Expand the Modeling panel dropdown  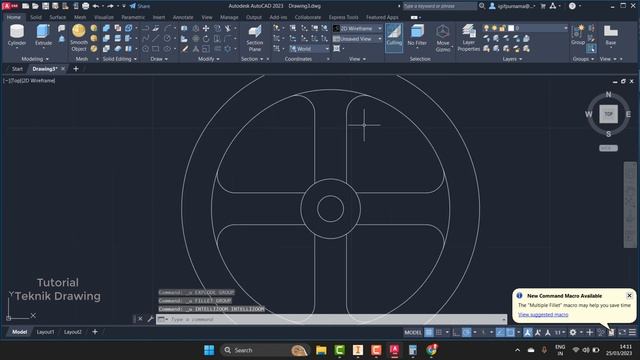tap(35, 59)
